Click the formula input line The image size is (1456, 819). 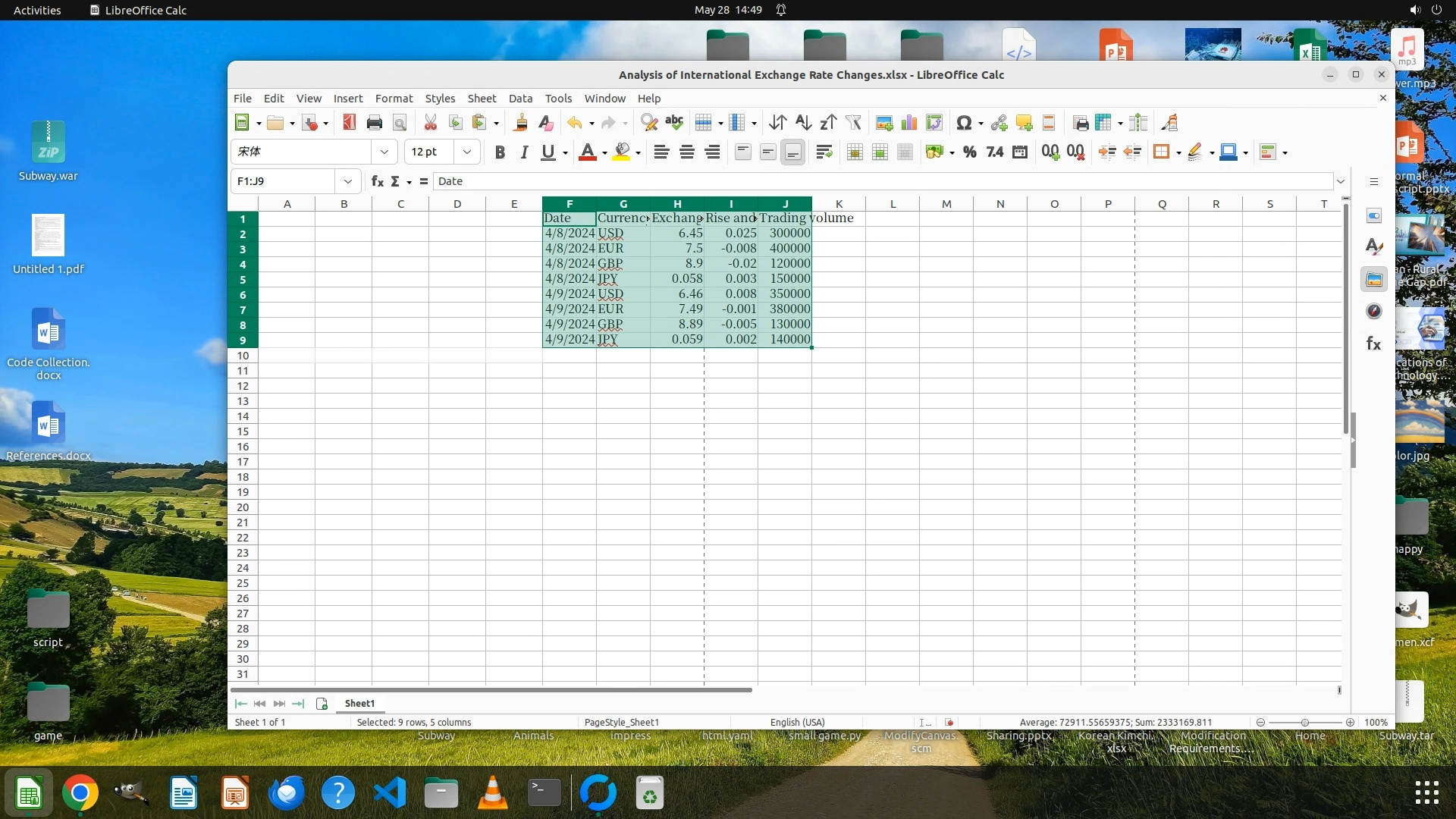(x=880, y=181)
